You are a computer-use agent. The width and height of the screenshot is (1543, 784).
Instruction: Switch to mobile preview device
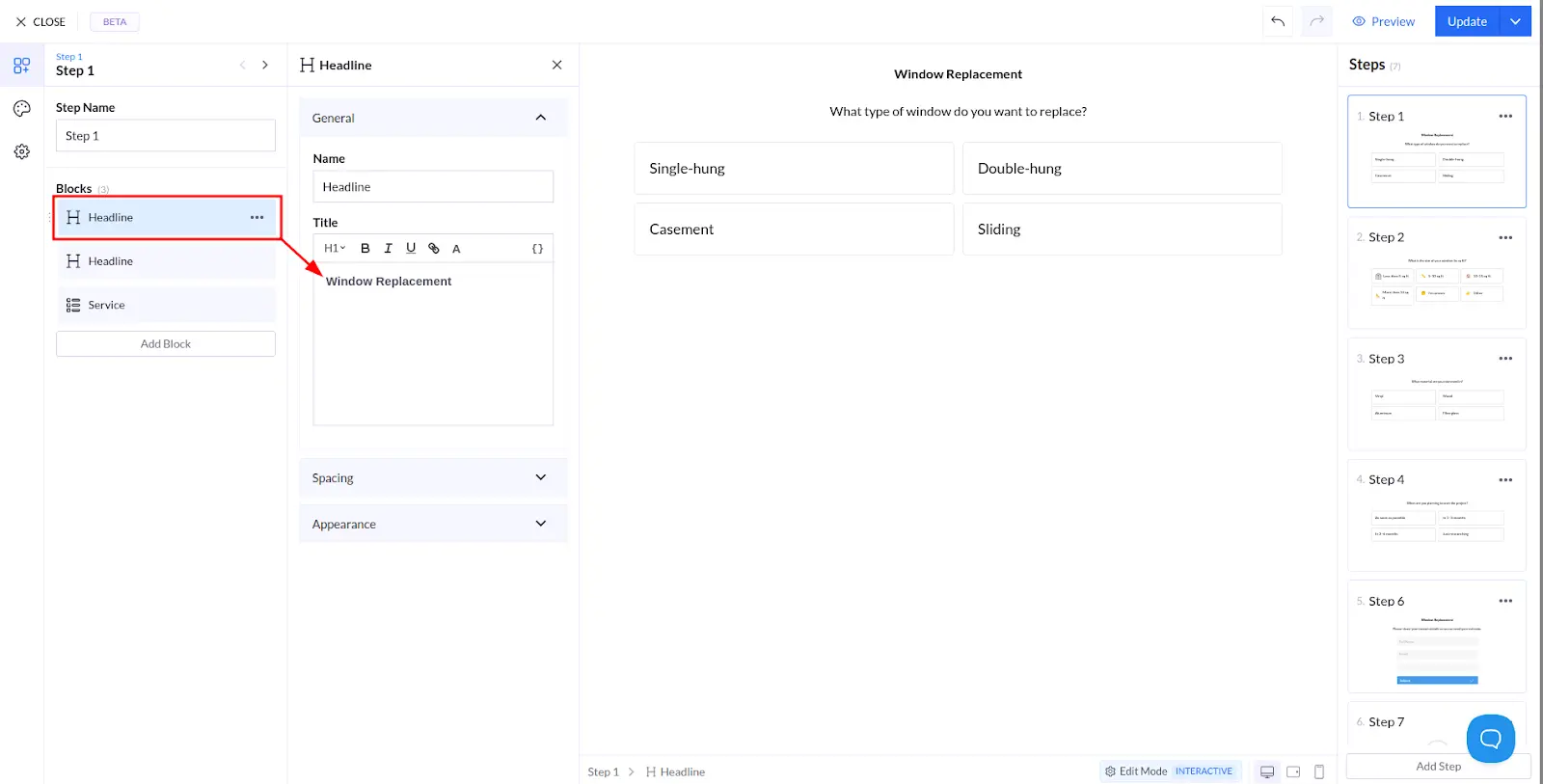1319,771
